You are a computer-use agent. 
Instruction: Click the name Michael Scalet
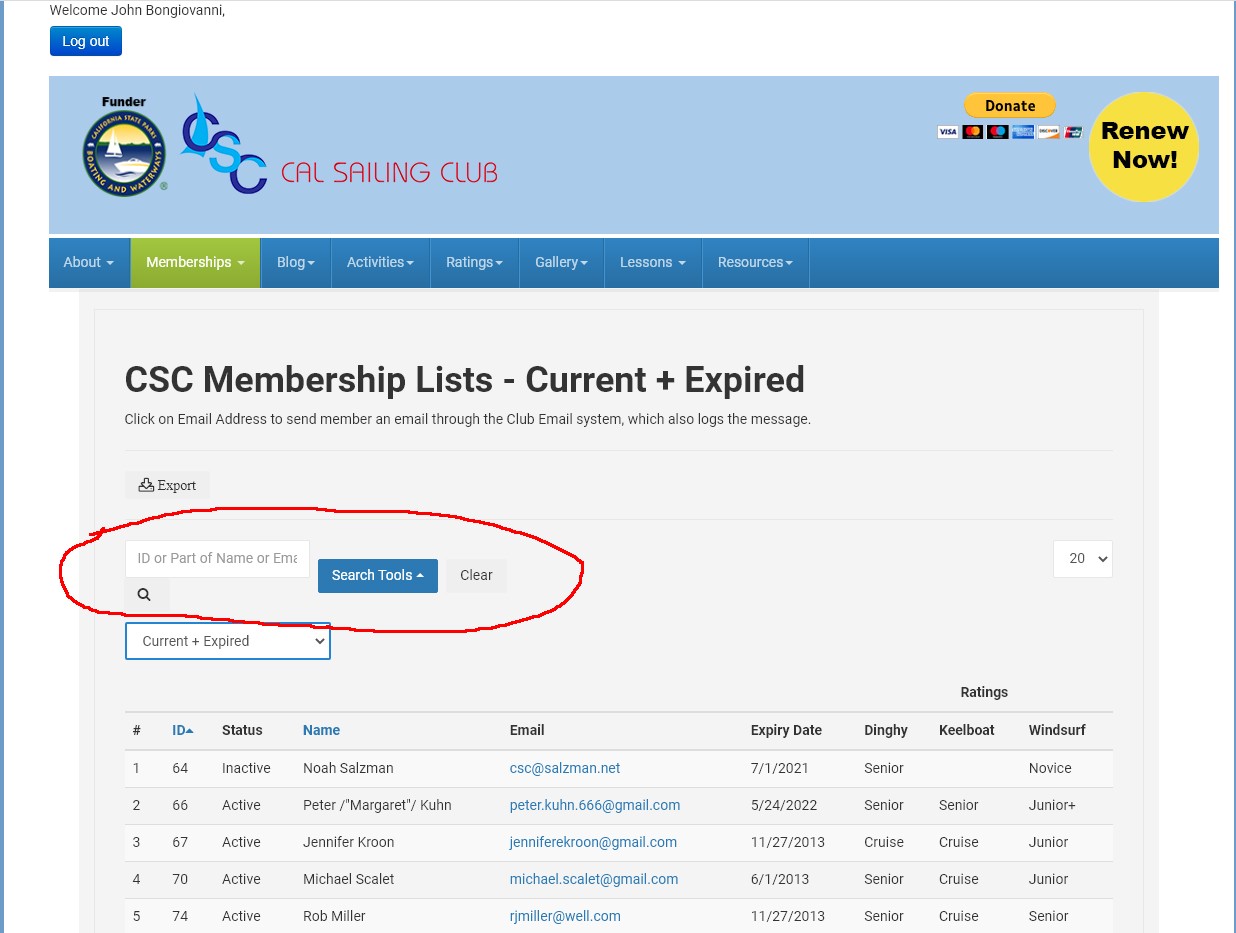pos(348,879)
